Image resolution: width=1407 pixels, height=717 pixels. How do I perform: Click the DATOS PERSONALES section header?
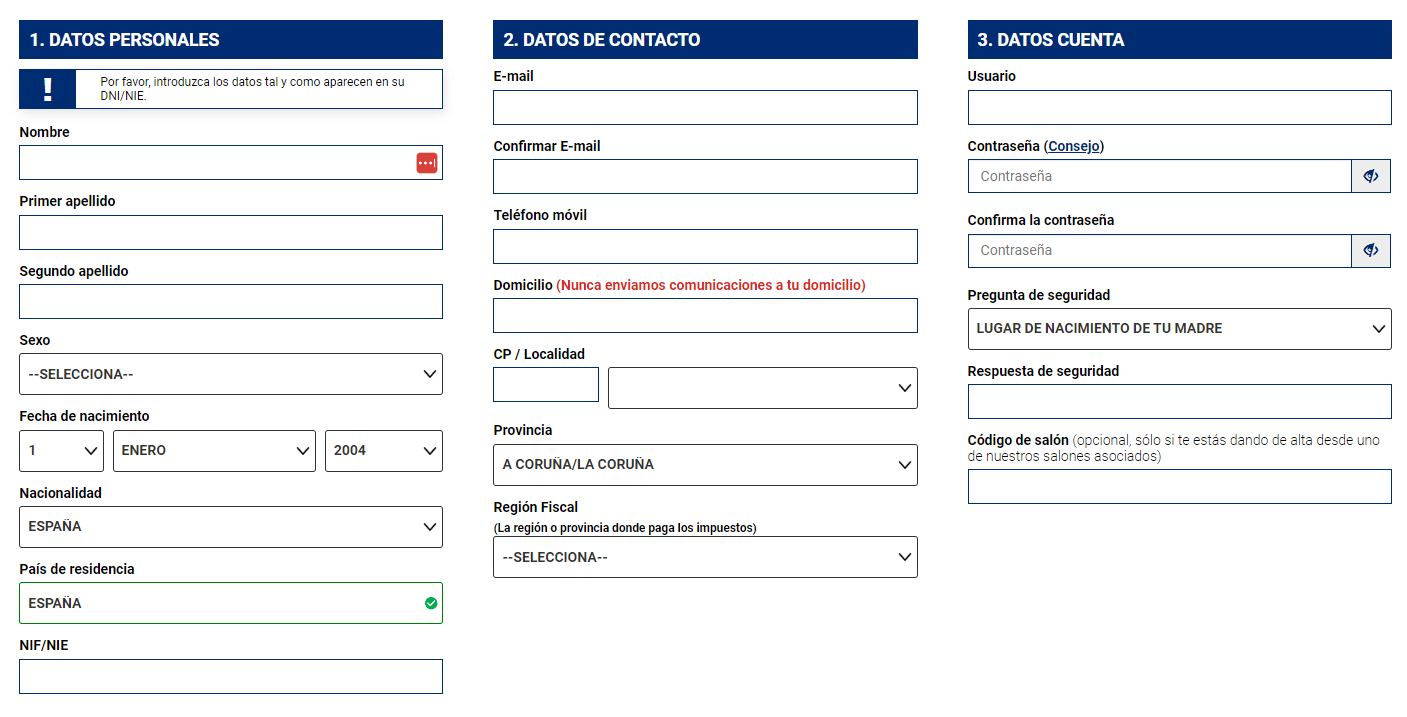click(x=231, y=39)
